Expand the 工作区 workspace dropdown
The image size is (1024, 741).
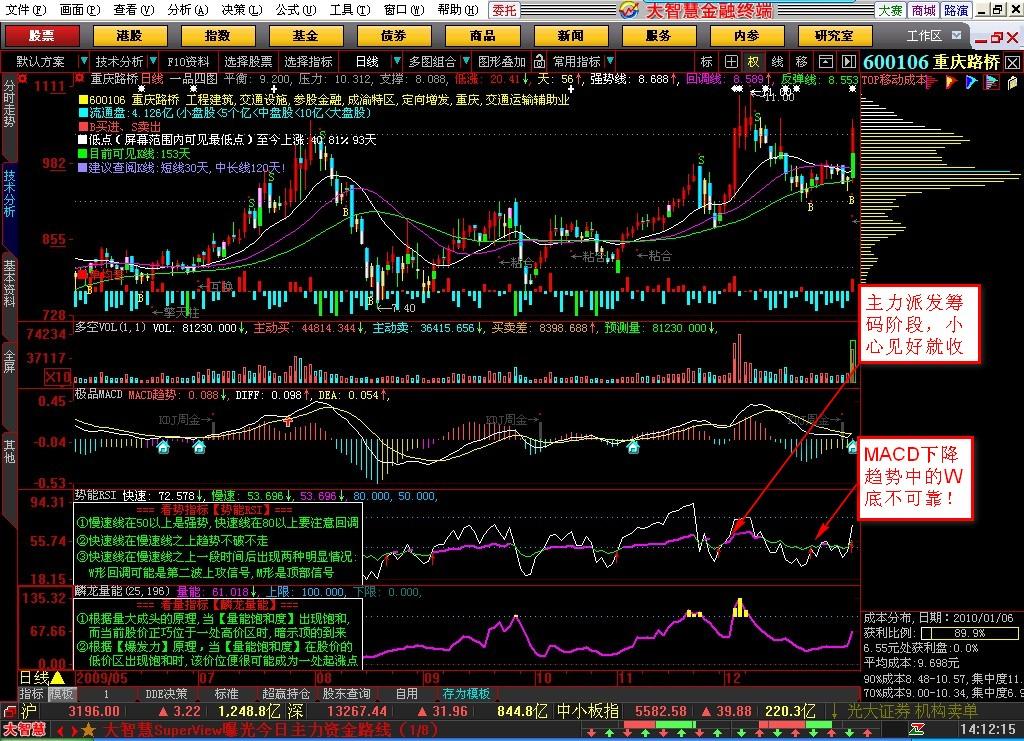pos(957,35)
